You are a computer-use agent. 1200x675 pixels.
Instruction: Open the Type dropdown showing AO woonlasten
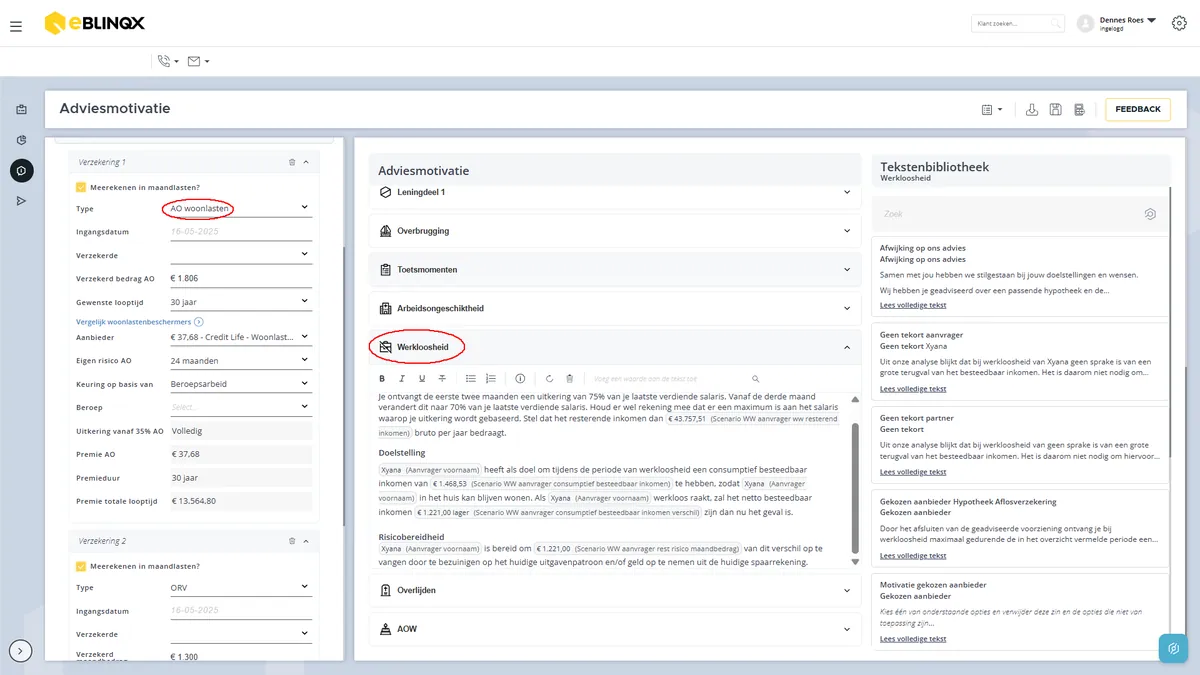point(240,208)
